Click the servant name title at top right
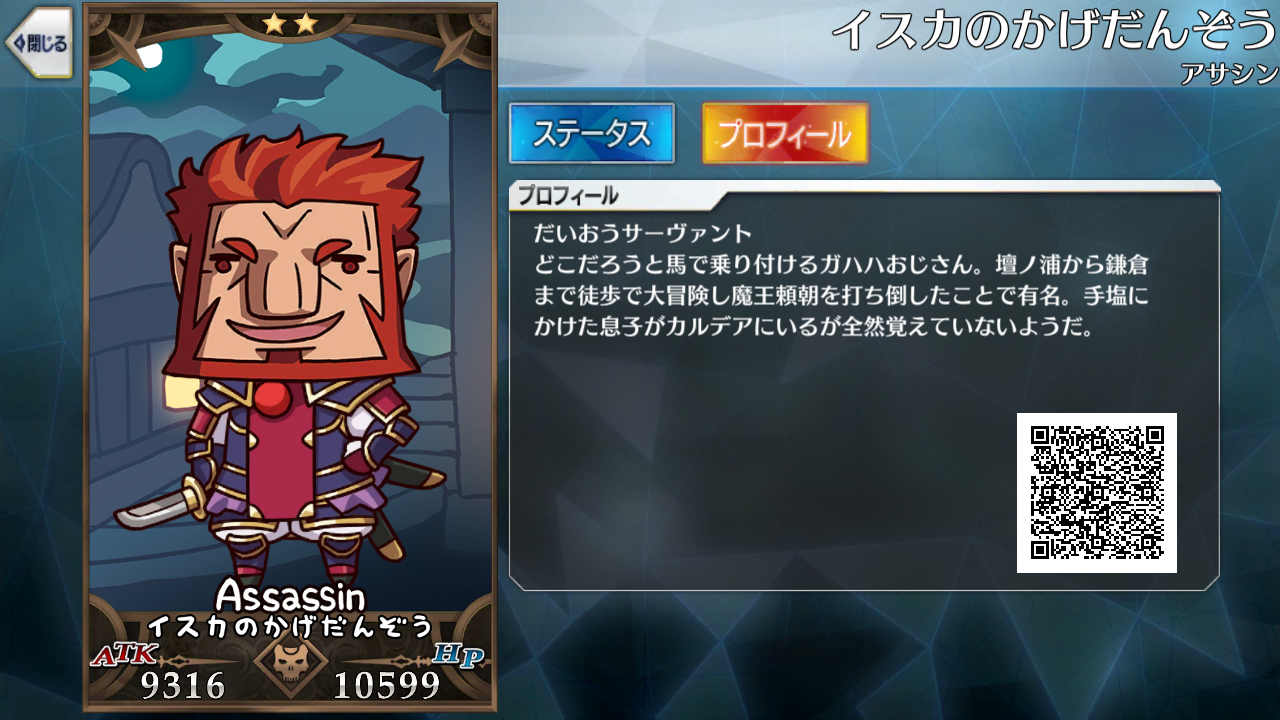 click(1055, 32)
